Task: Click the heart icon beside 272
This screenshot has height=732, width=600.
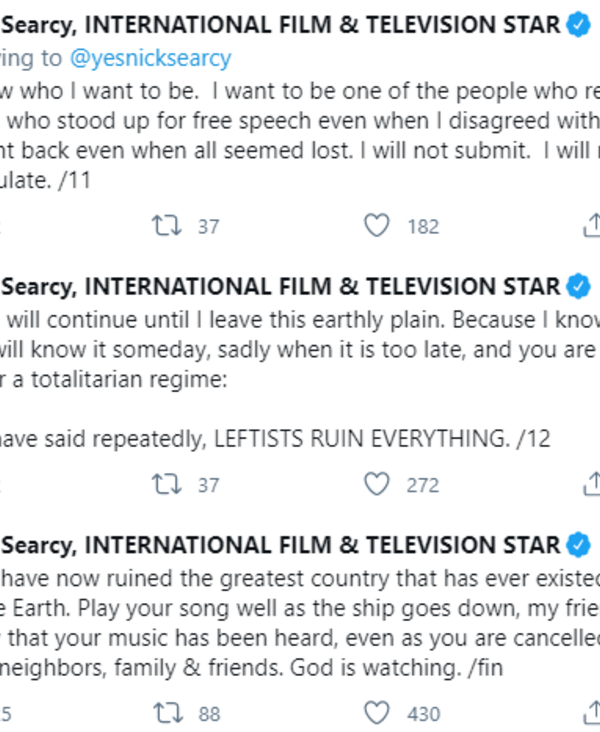Action: pos(377,485)
